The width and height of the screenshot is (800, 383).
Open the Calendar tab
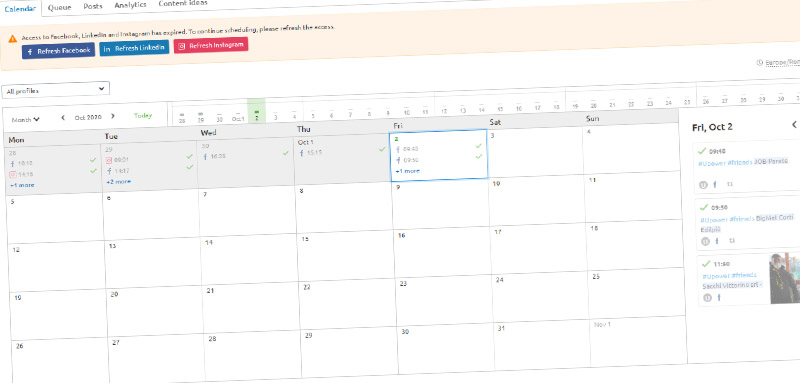(20, 9)
